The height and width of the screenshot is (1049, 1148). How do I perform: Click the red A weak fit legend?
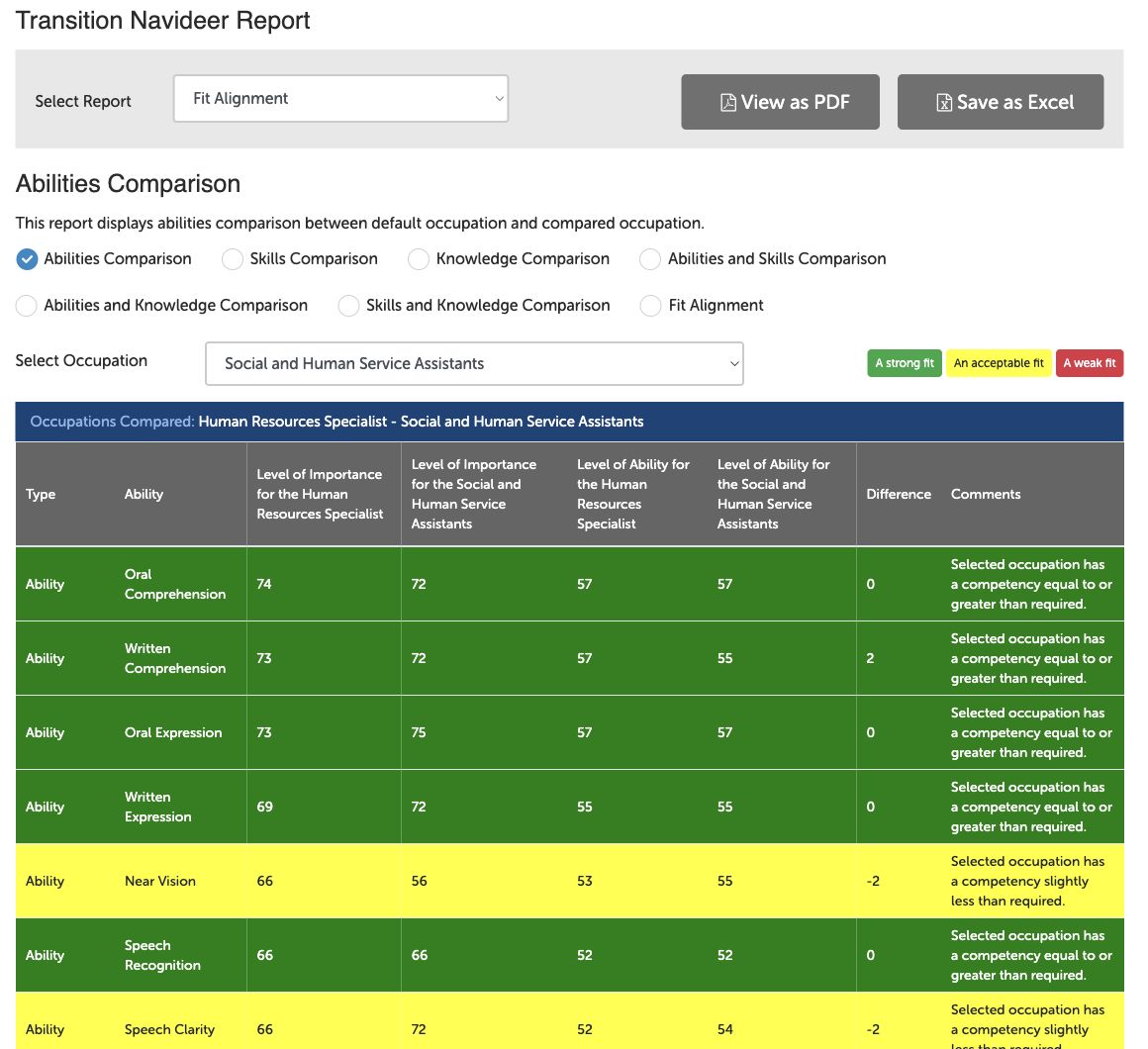tap(1090, 363)
